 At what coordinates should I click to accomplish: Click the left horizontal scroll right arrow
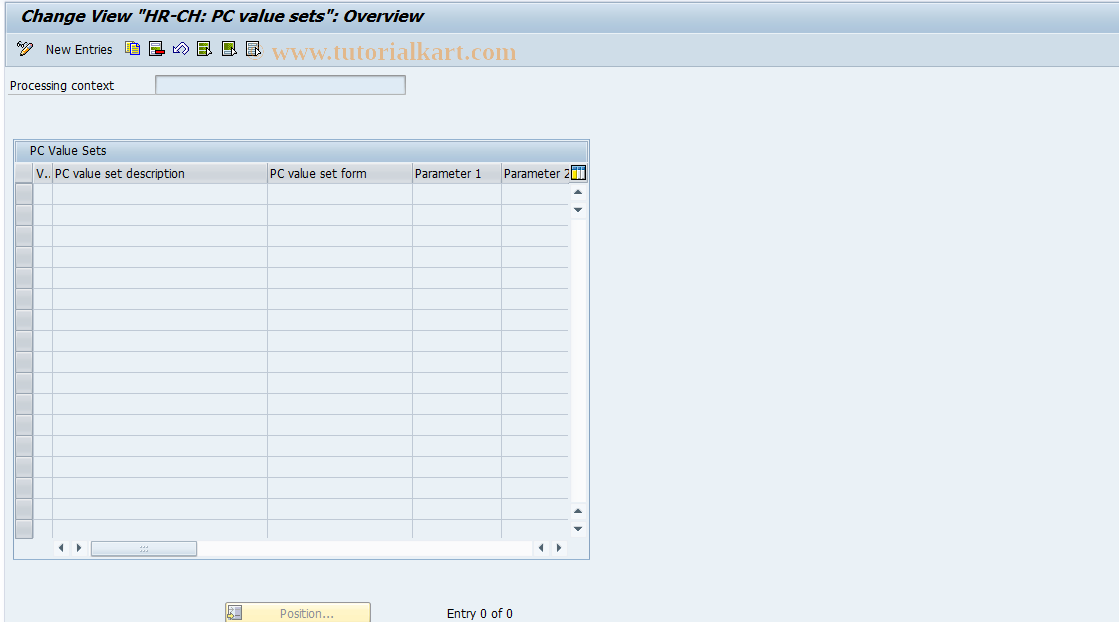[79, 548]
